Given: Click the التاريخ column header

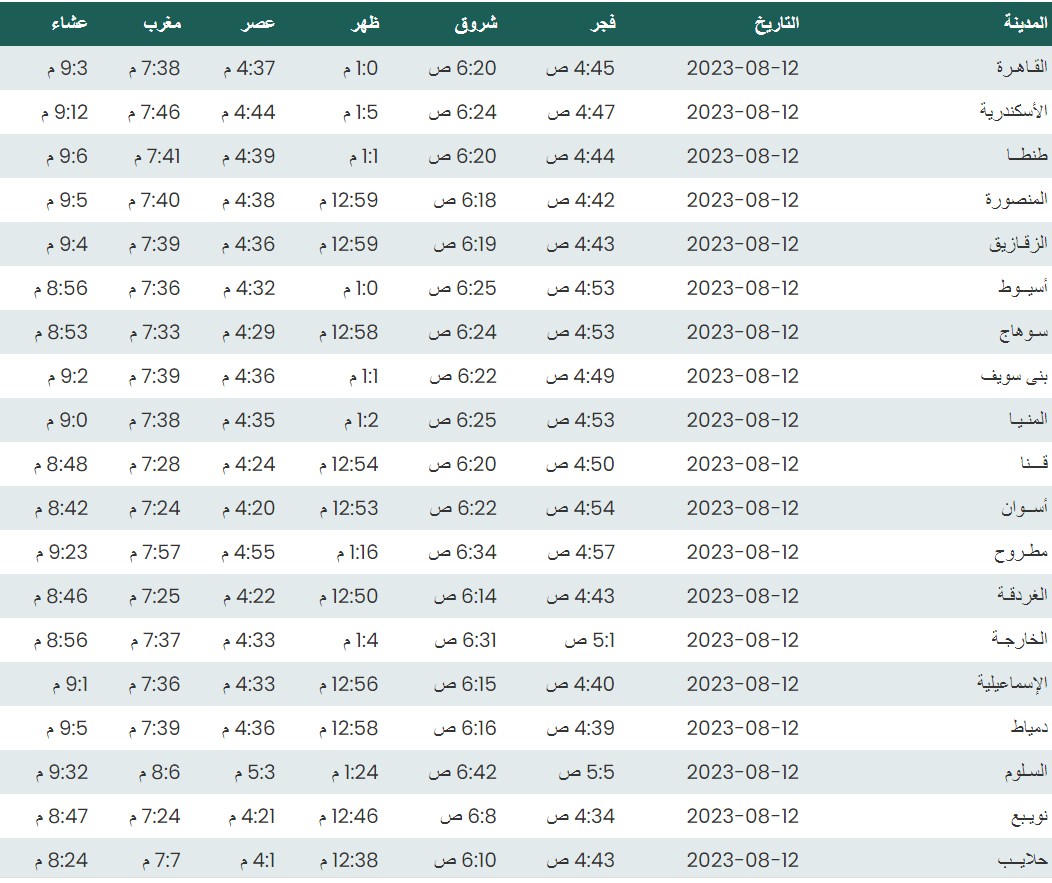Looking at the screenshot, I should click(x=776, y=23).
